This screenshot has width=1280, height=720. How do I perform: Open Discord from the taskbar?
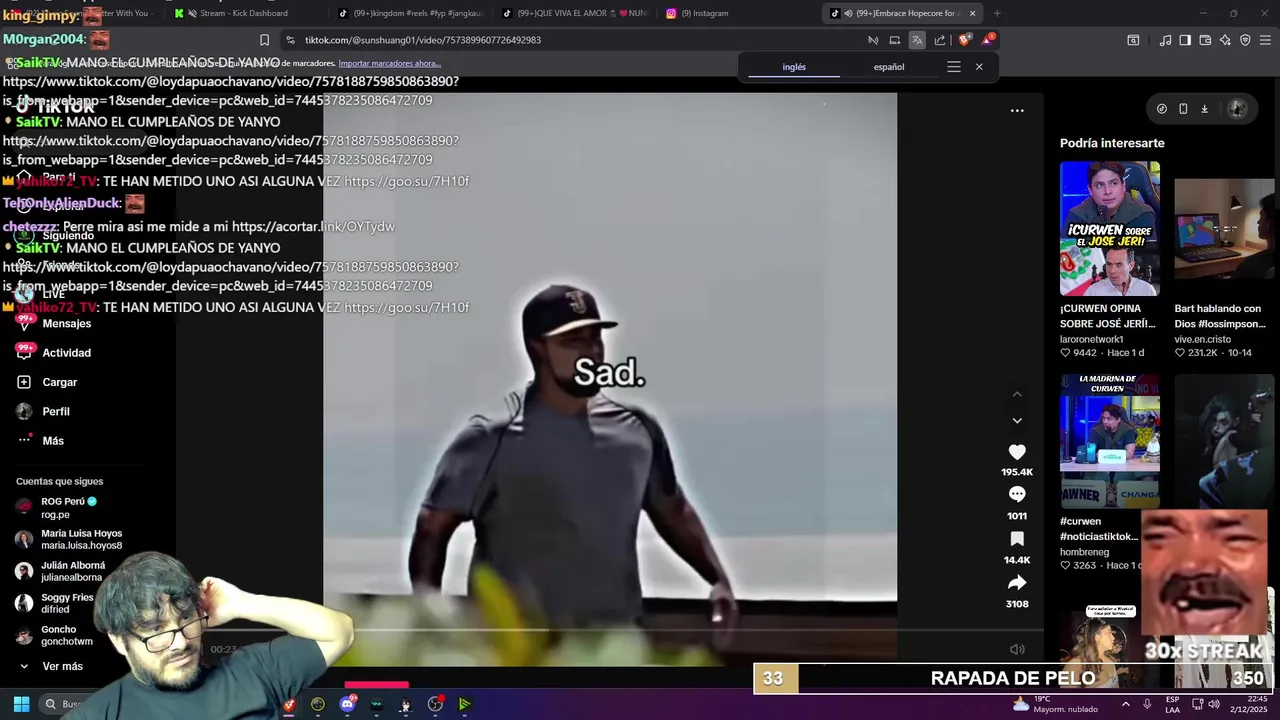click(347, 704)
